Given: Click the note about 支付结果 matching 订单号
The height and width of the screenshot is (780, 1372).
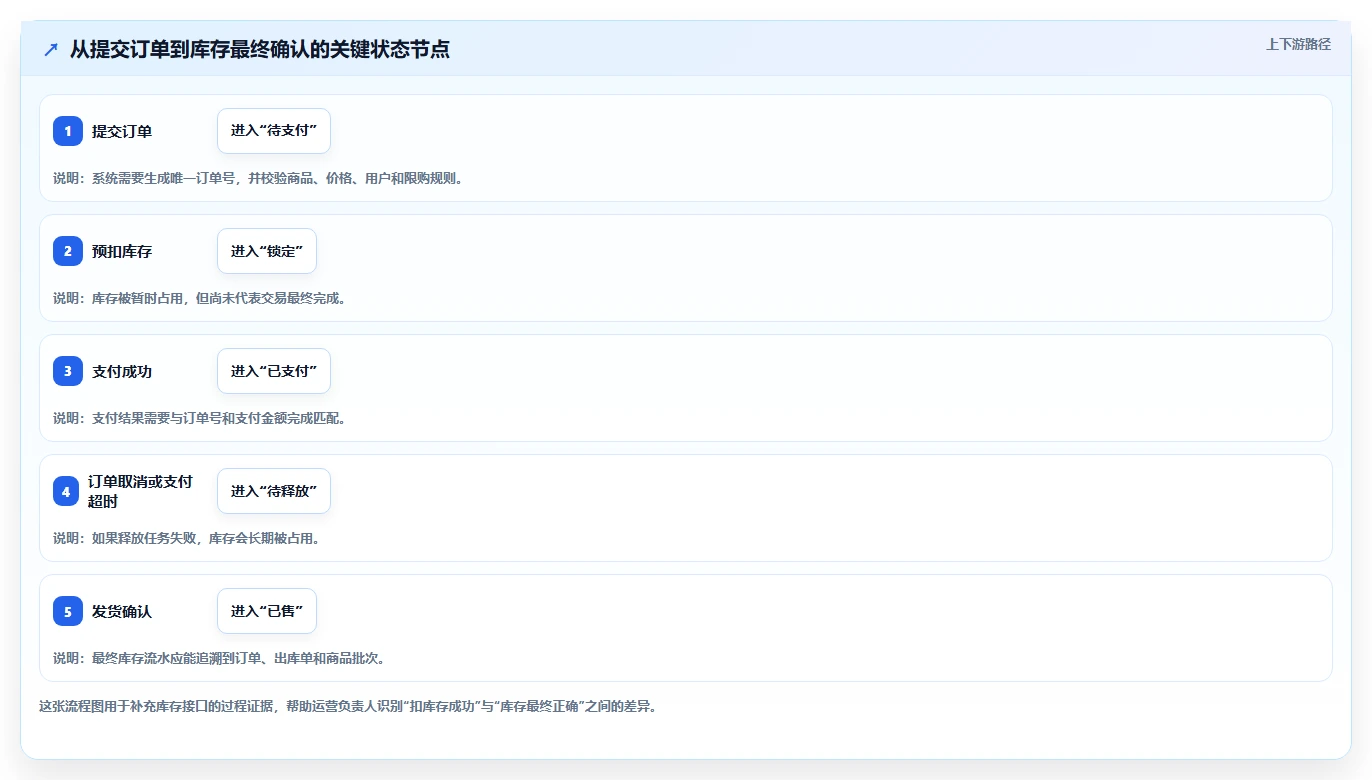Looking at the screenshot, I should [199, 418].
